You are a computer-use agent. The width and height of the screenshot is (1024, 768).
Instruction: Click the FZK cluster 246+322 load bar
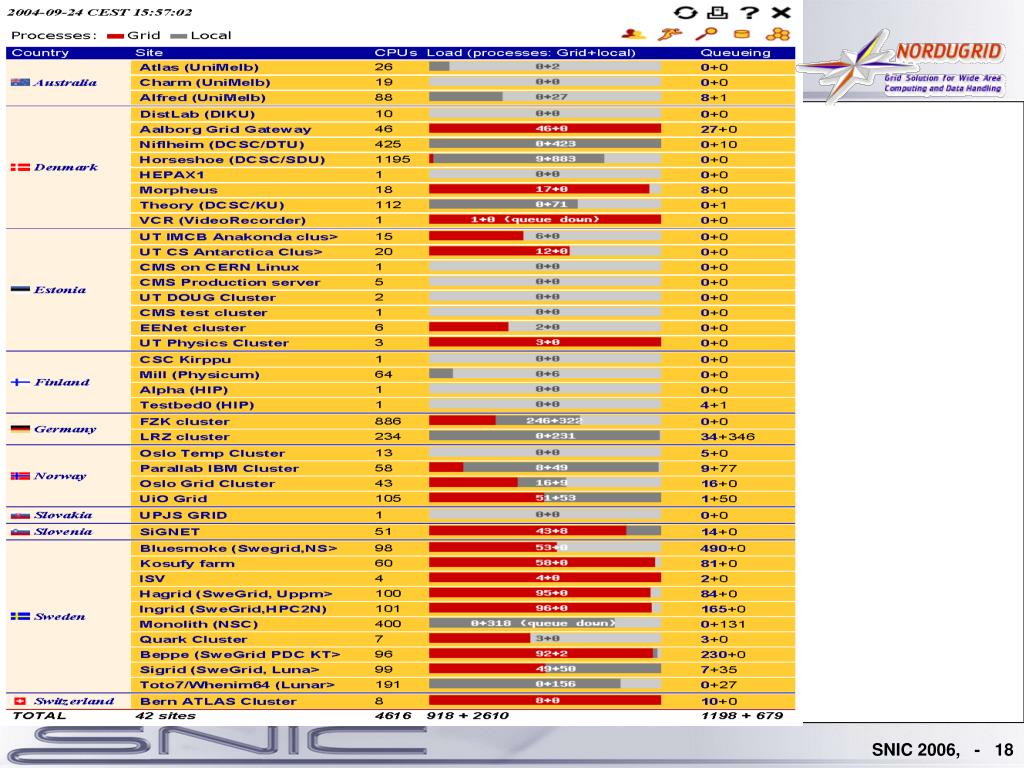545,421
